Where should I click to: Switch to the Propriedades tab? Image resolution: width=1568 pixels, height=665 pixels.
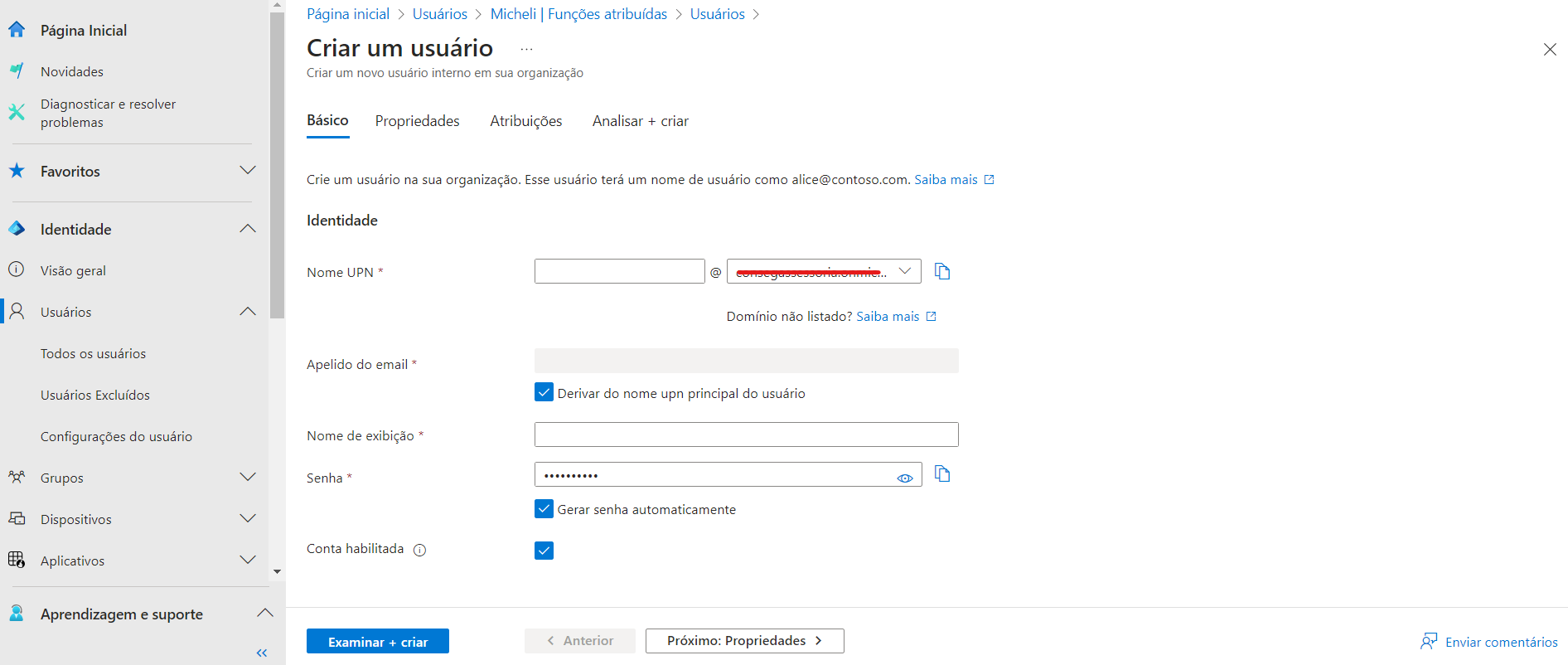coord(417,121)
